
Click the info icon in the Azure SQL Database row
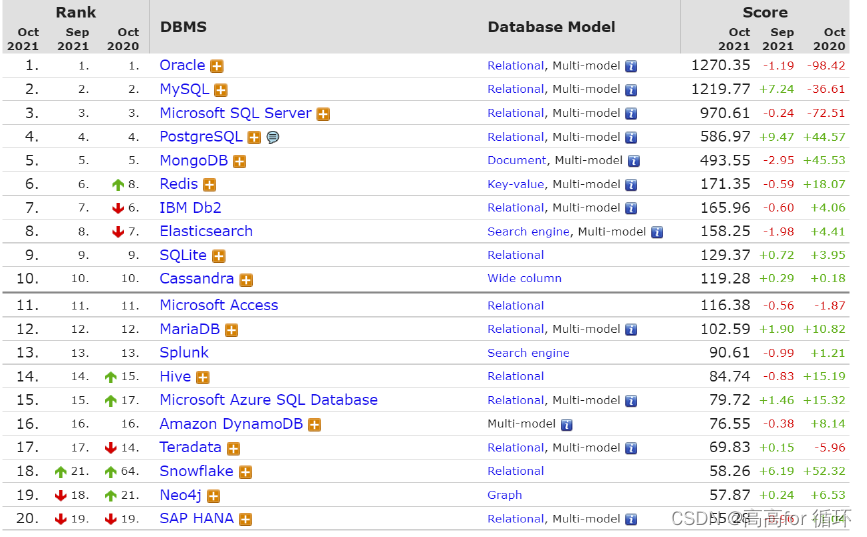pyautogui.click(x=631, y=402)
